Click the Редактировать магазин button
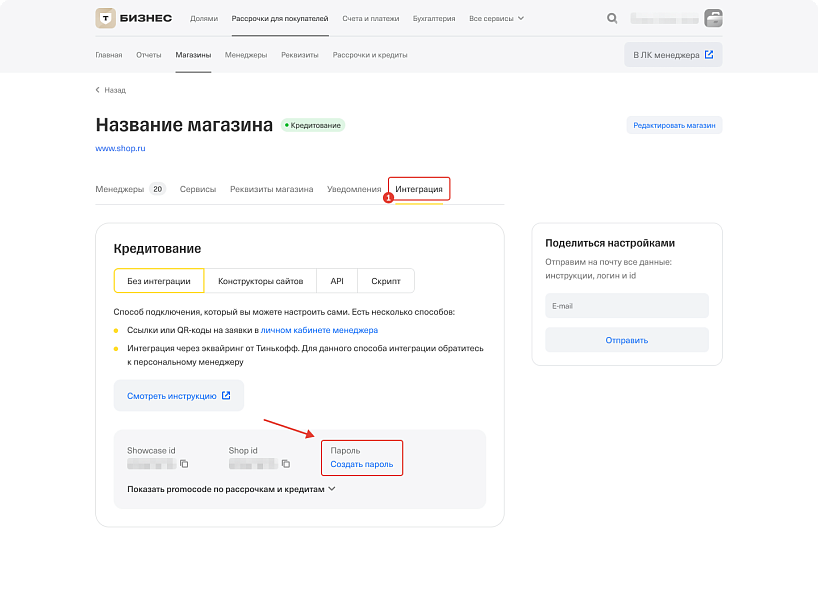 point(673,124)
